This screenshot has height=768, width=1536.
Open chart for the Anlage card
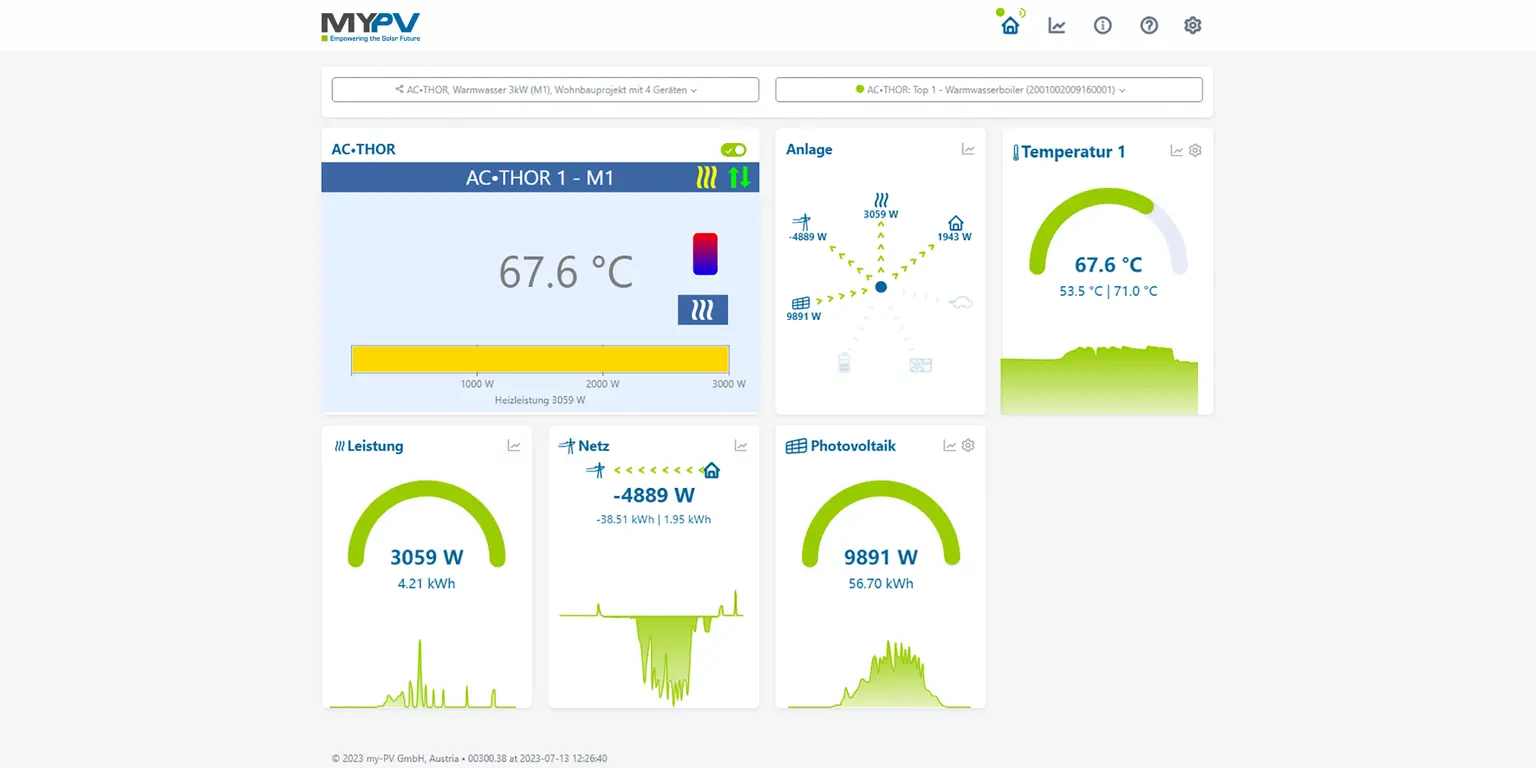[968, 149]
